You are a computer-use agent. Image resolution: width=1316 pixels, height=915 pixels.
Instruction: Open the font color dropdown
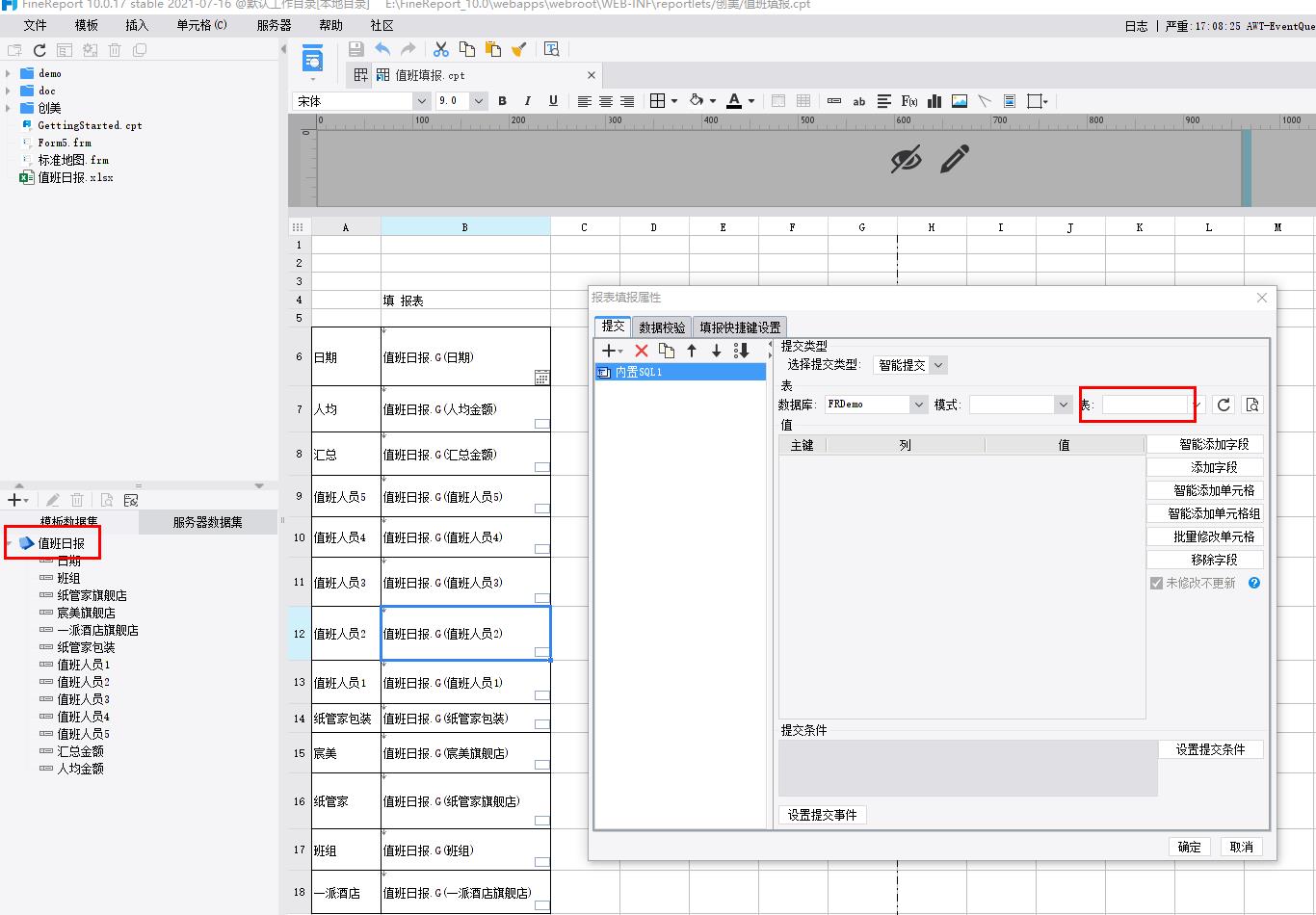tap(751, 101)
